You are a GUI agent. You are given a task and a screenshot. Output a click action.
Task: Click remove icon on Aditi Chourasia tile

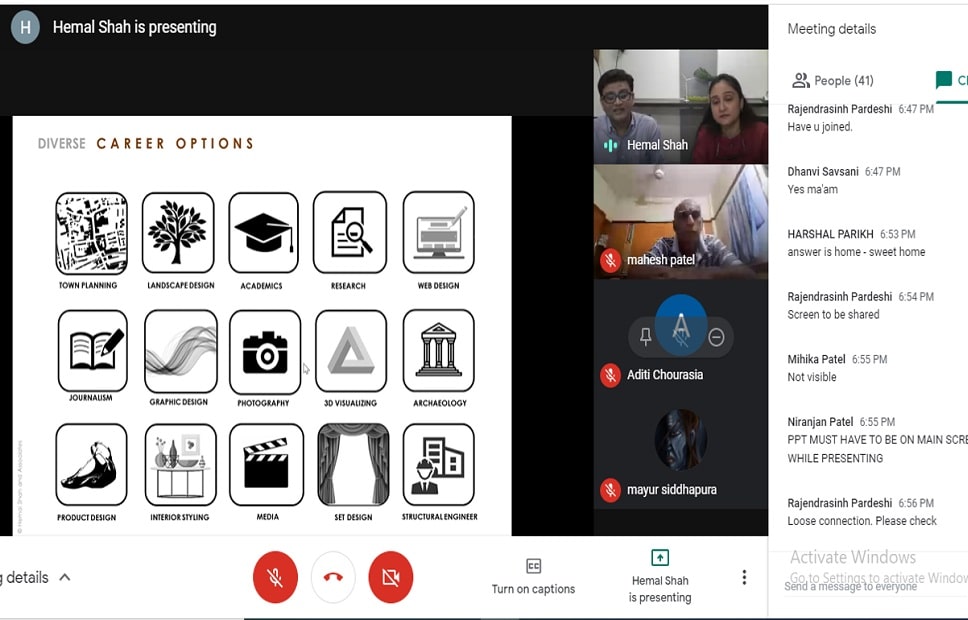[716, 338]
